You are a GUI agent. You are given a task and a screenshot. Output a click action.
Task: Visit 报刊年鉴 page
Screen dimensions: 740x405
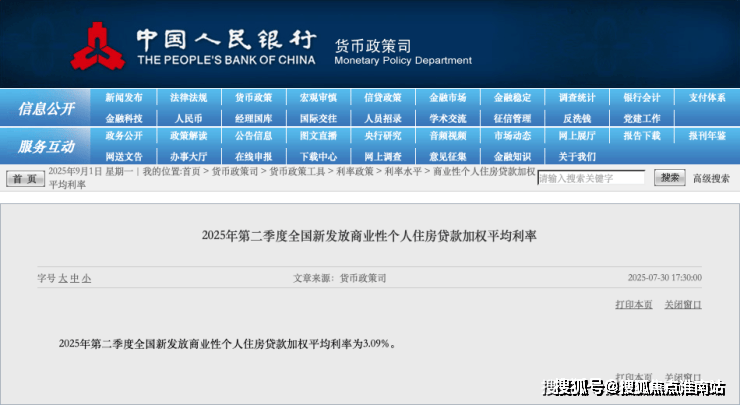(707, 136)
